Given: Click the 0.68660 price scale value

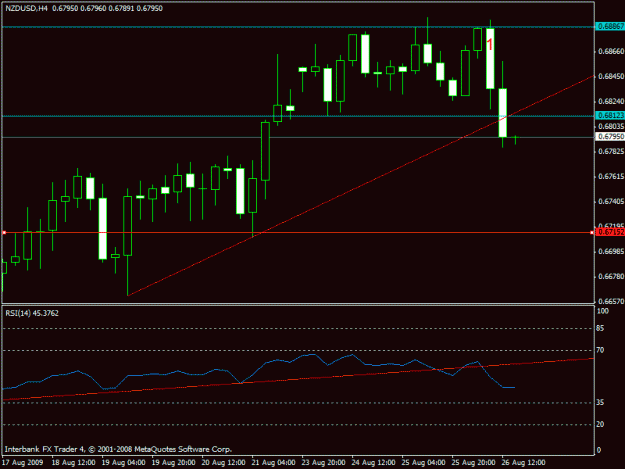Looking at the screenshot, I should coord(611,51).
